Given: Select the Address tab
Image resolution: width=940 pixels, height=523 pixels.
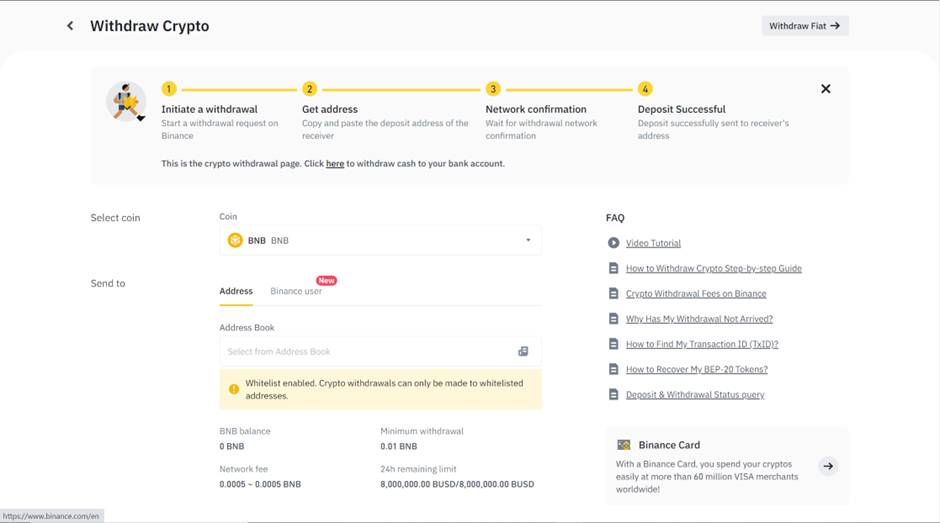Looking at the screenshot, I should [x=236, y=291].
